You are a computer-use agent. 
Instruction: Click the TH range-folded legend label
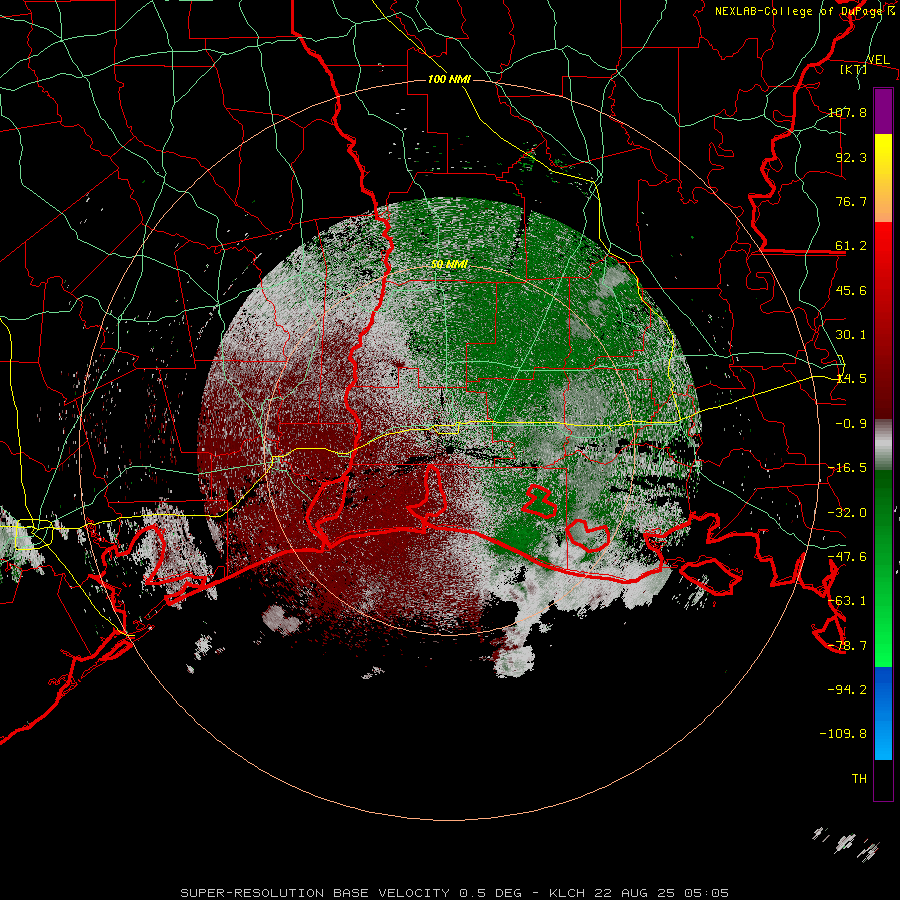[859, 779]
